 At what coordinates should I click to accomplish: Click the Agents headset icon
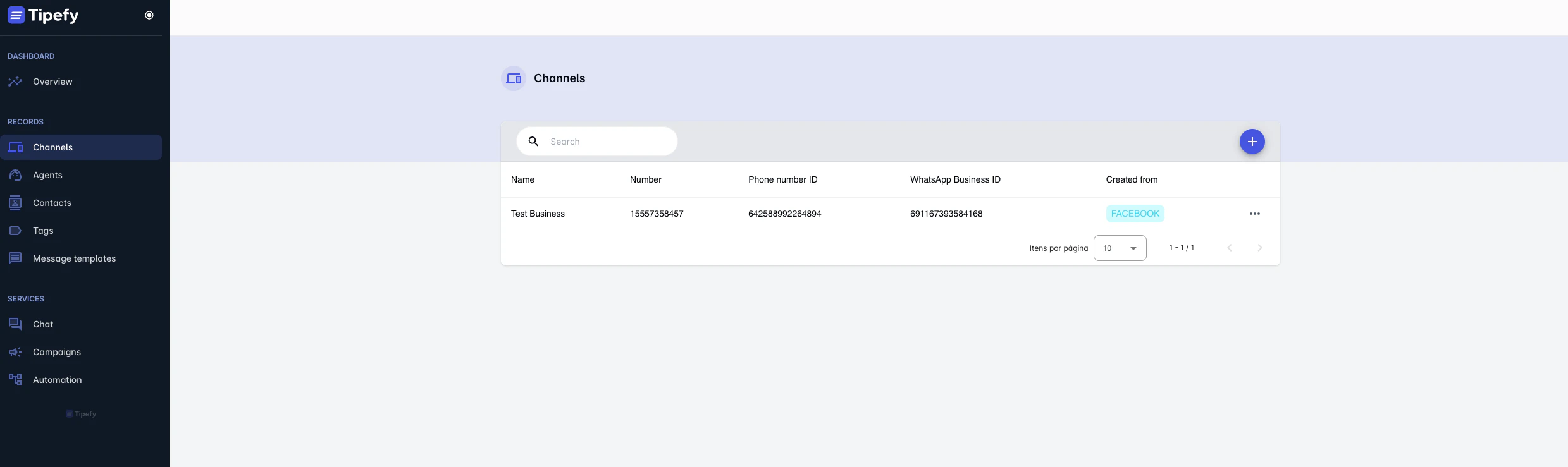tap(15, 175)
